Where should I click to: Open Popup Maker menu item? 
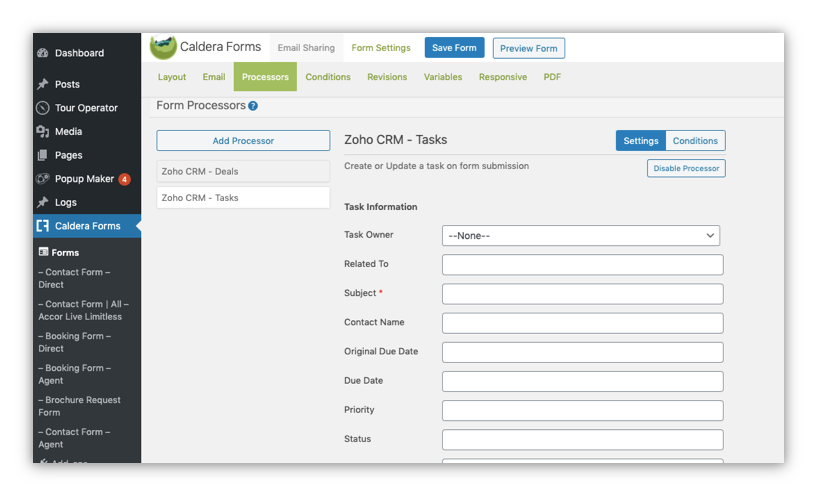[x=84, y=179]
